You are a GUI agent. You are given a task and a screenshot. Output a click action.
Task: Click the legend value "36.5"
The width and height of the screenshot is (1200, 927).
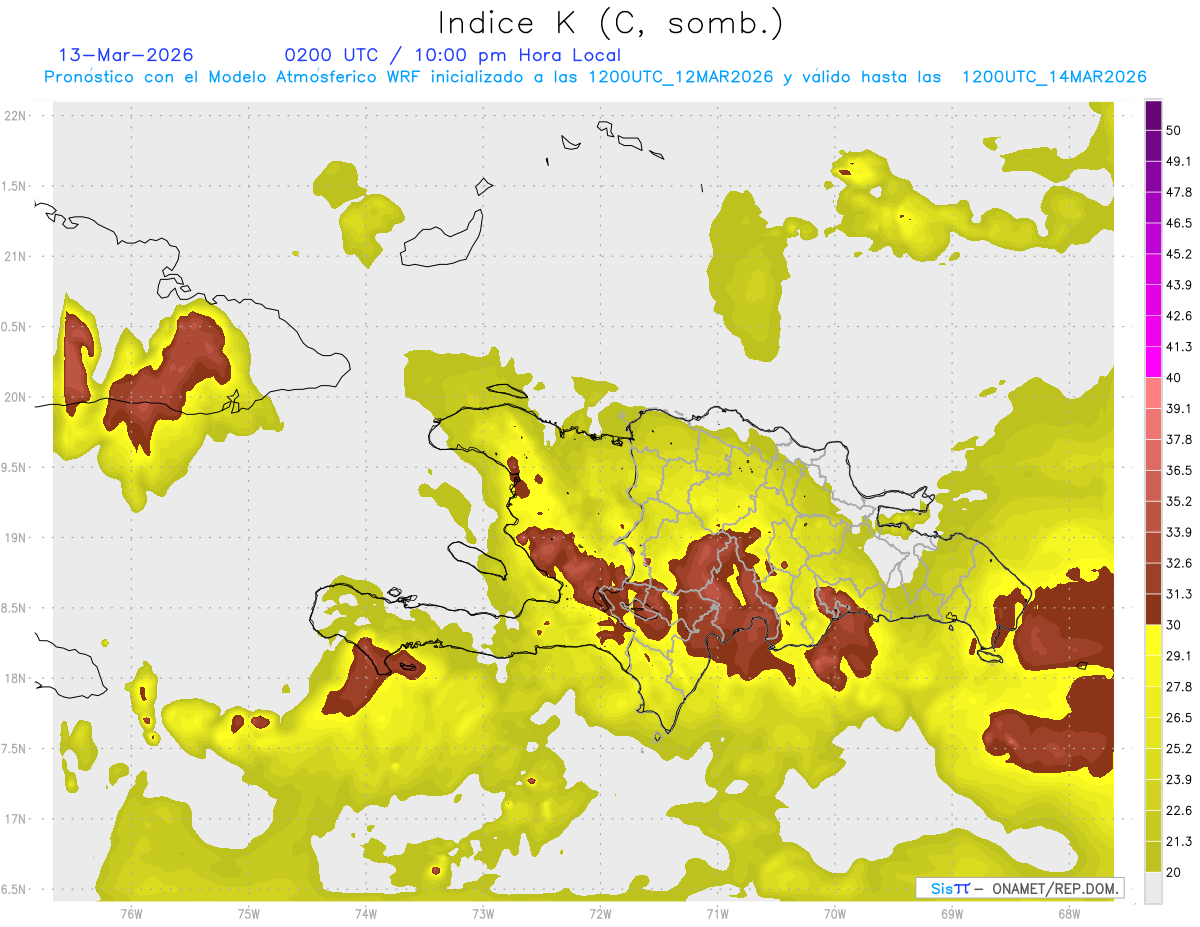tap(1179, 470)
